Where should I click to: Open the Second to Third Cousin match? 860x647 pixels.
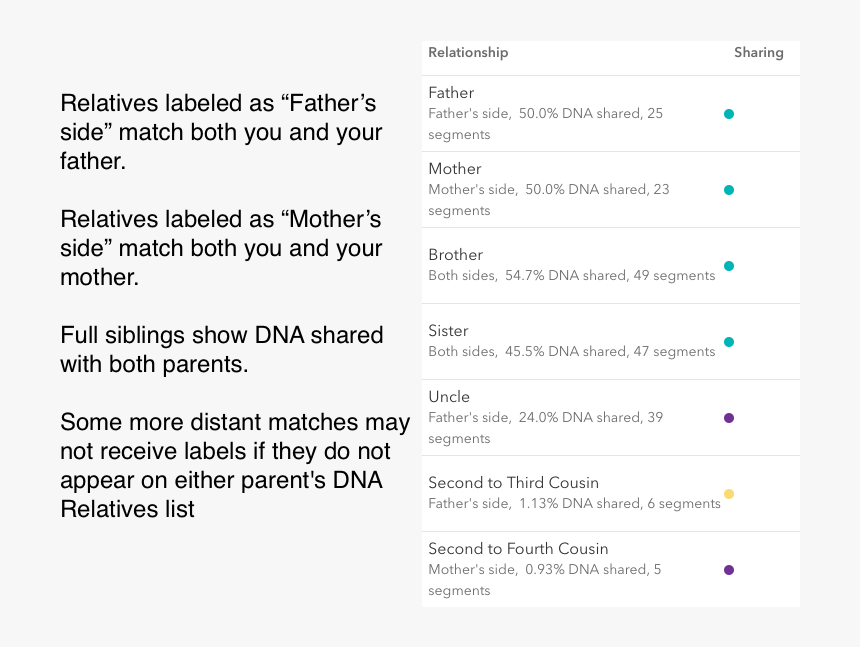click(x=513, y=483)
